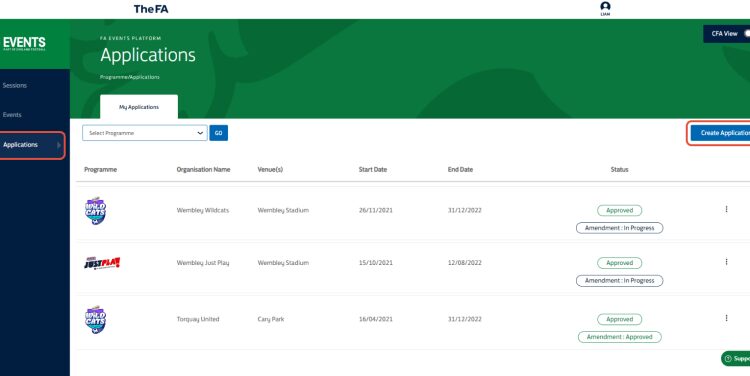Screen dimensions: 750x376
Task: Click the Start Date column header
Action: coord(373,170)
